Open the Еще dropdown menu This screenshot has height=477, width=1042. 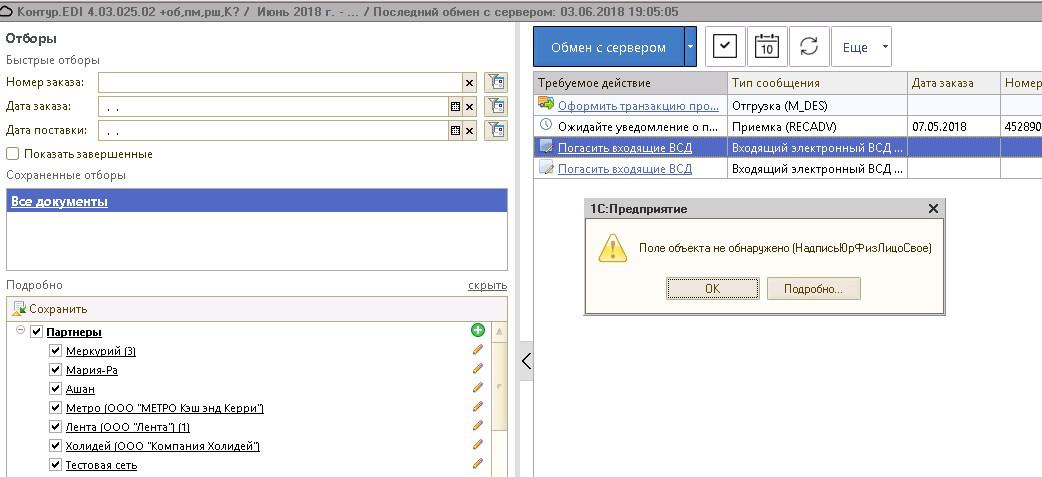click(x=861, y=47)
